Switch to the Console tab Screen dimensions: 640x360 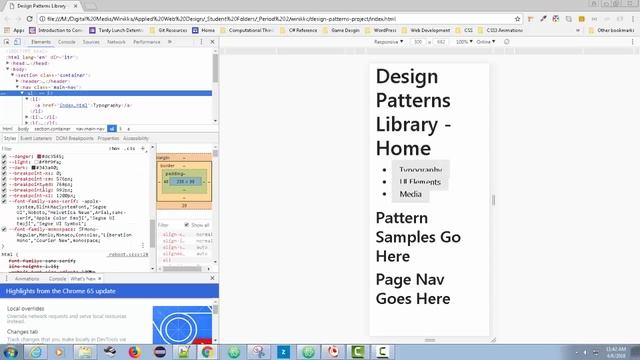point(67,42)
